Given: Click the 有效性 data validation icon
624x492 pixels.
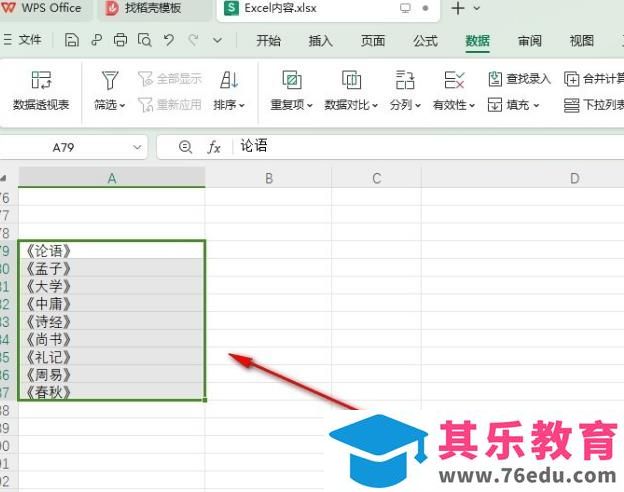Looking at the screenshot, I should click(x=454, y=80).
